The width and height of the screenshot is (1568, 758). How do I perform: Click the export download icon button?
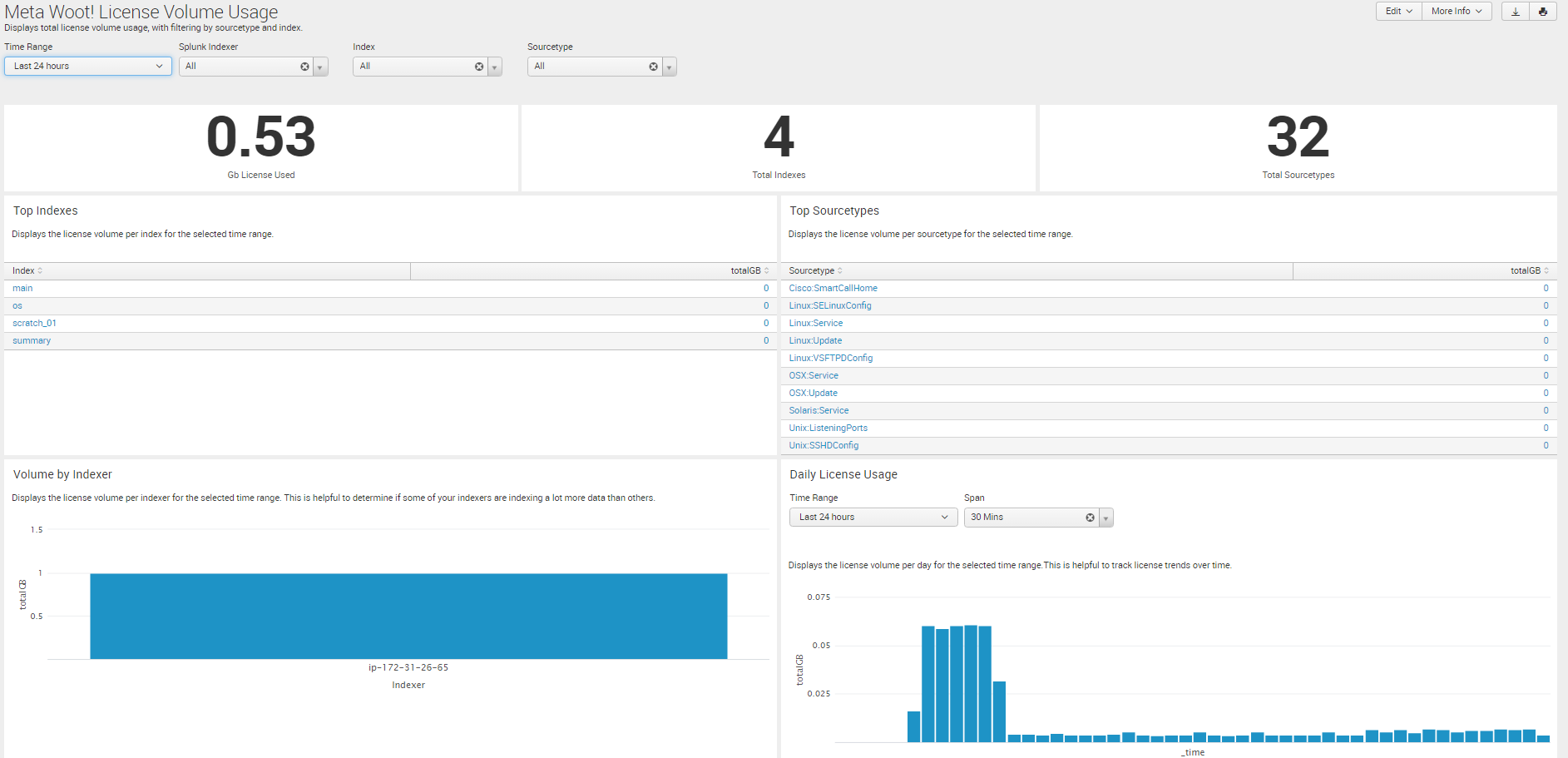point(1515,12)
